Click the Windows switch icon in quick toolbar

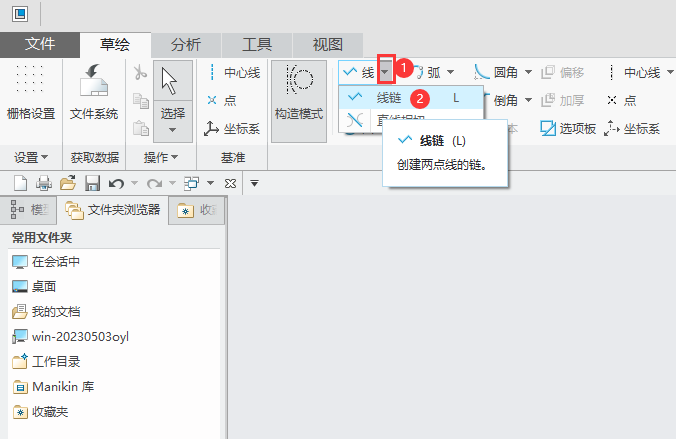tap(191, 183)
